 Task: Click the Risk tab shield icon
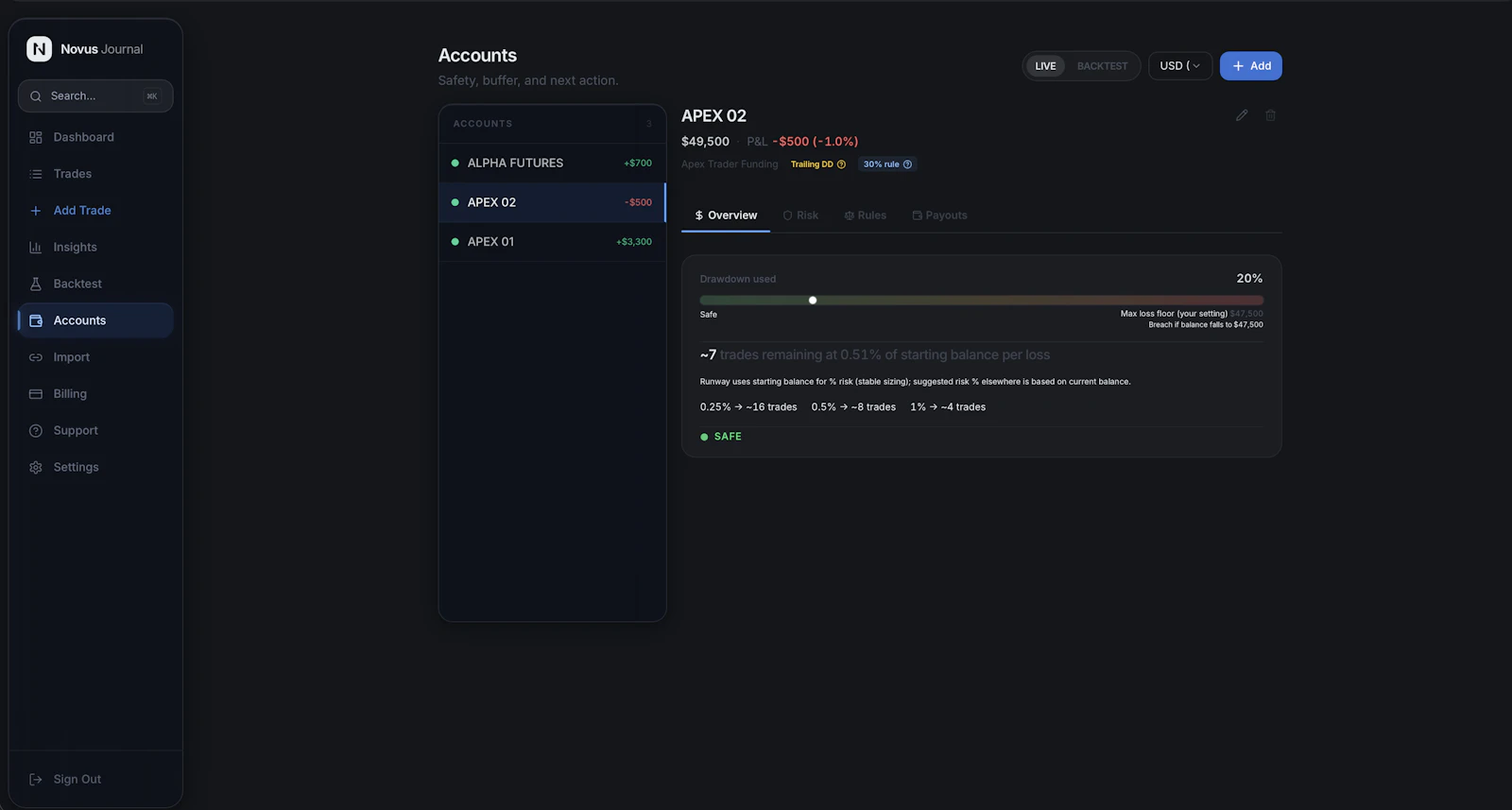(x=788, y=215)
